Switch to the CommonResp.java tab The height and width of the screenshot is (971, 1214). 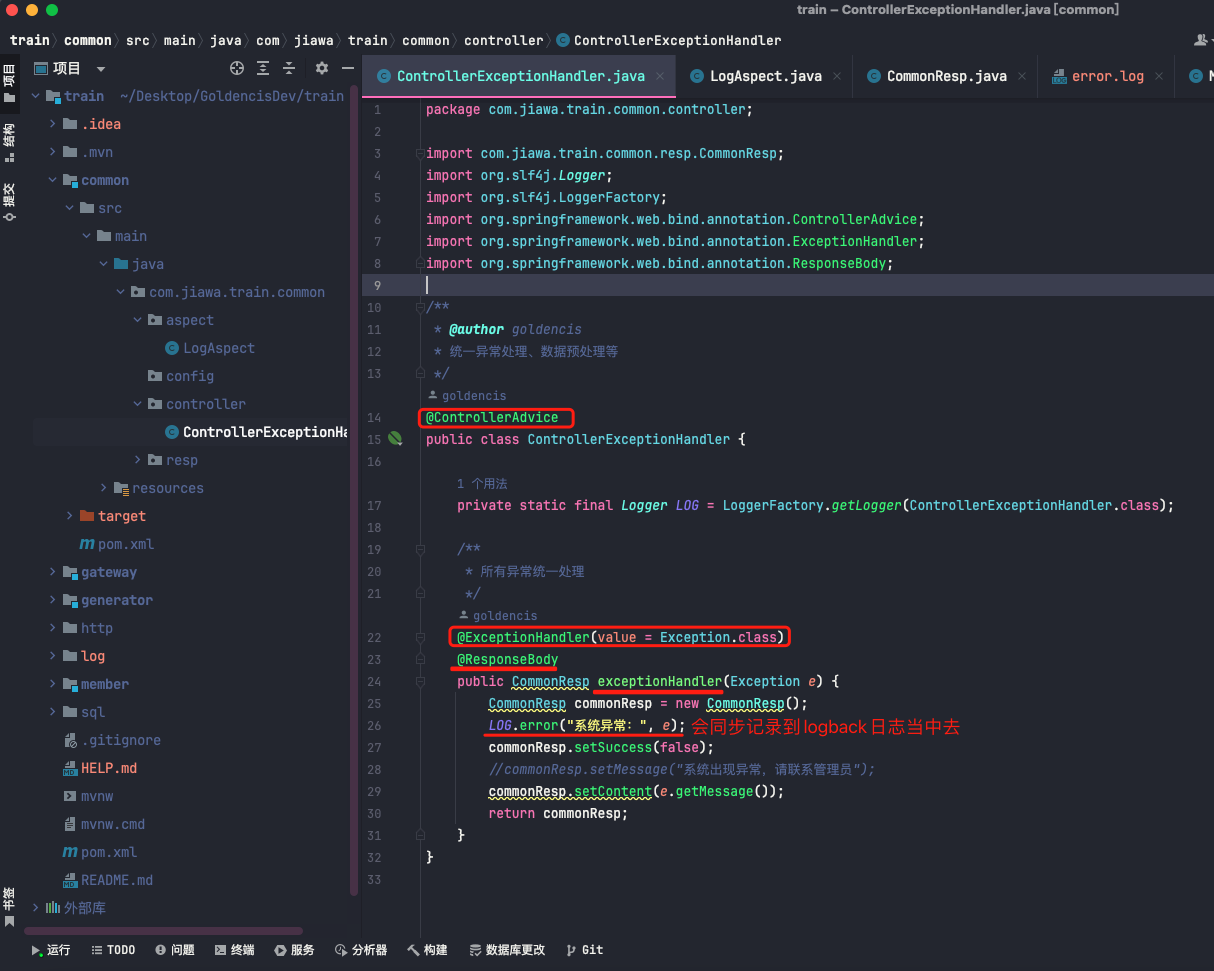[946, 76]
